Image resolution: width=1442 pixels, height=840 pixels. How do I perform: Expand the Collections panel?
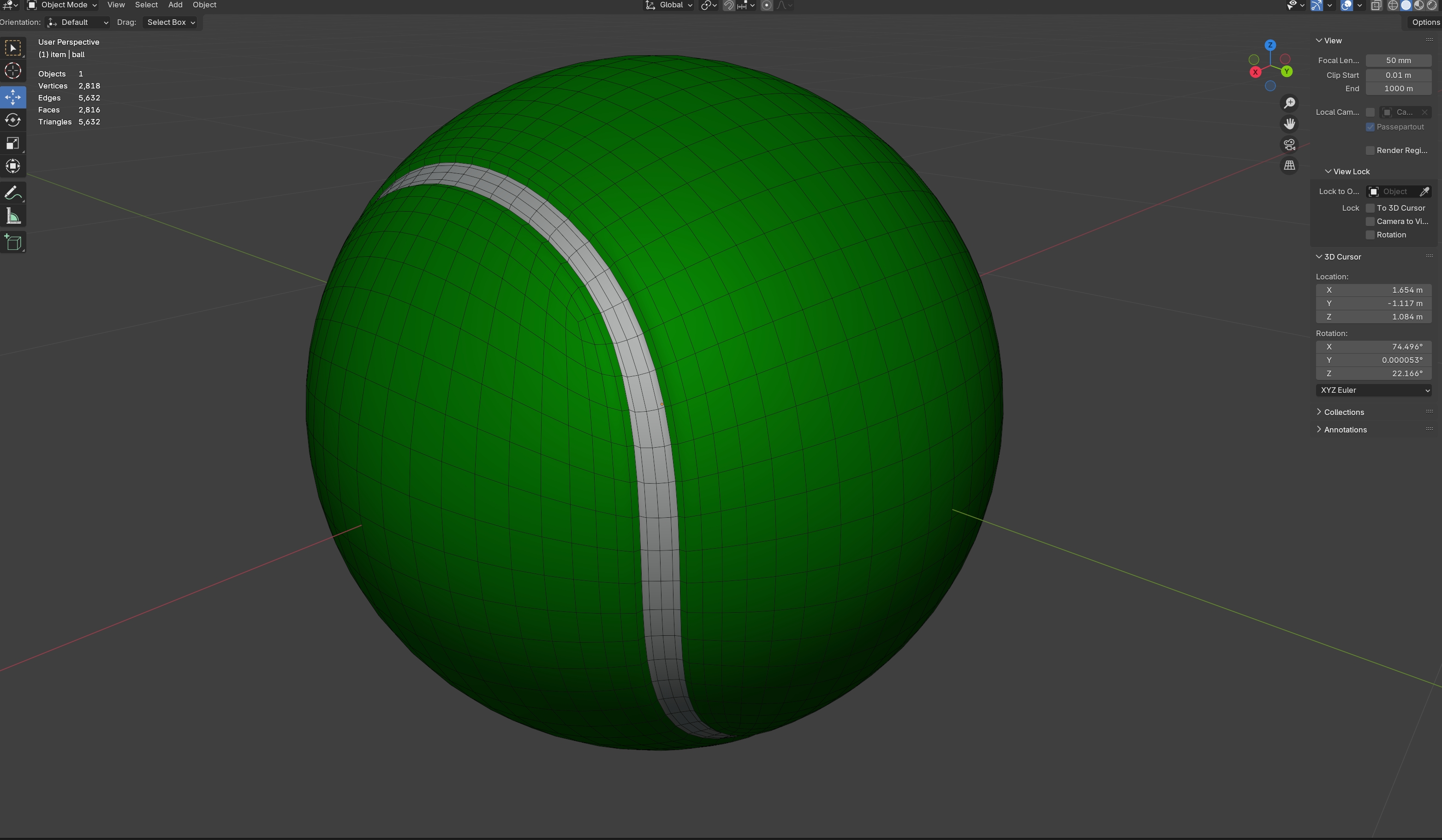[1344, 412]
